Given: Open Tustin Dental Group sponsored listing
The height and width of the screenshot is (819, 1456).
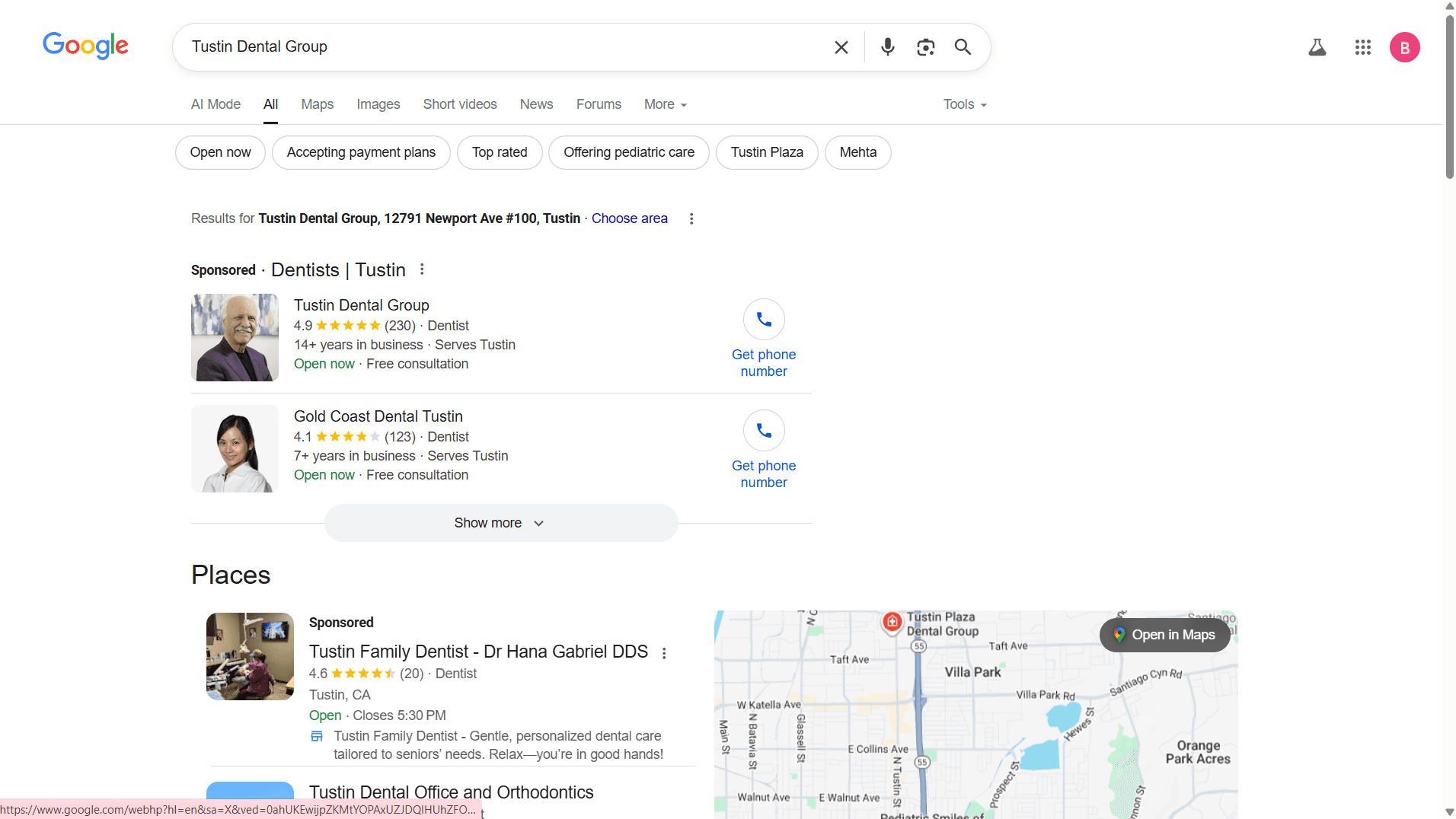Looking at the screenshot, I should pyautogui.click(x=362, y=305).
